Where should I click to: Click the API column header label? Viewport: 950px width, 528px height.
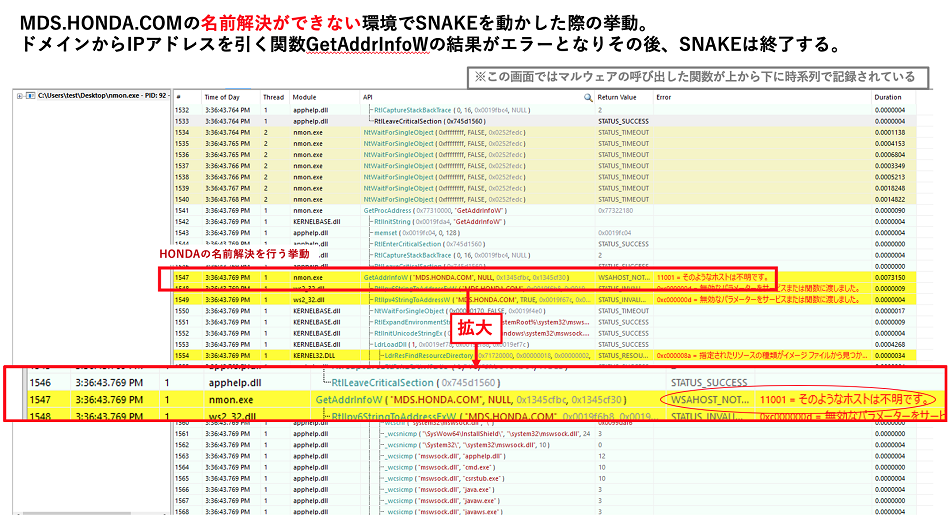point(369,98)
